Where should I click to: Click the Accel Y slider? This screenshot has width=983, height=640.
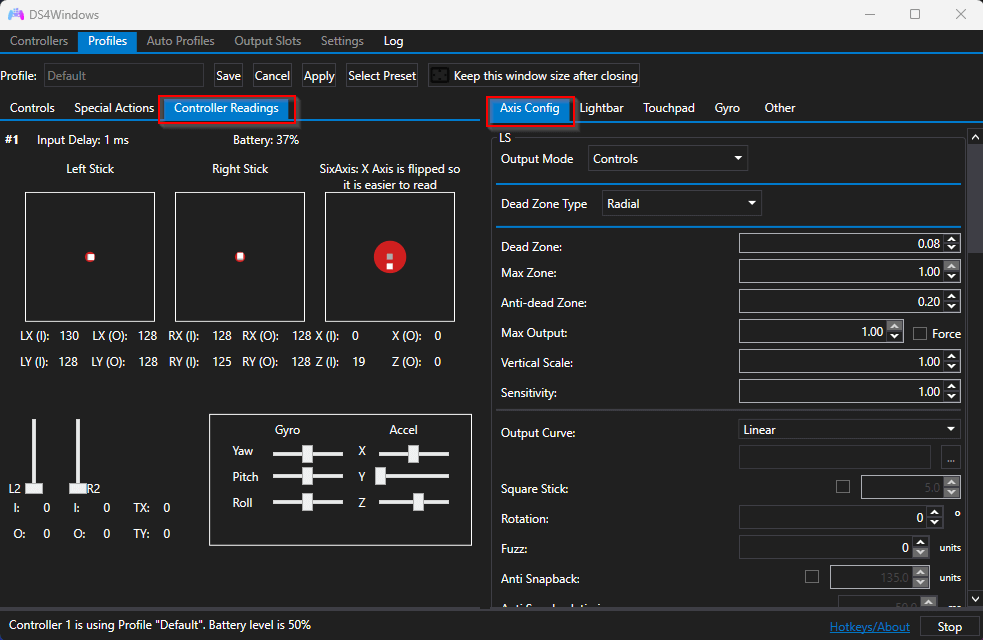click(413, 476)
